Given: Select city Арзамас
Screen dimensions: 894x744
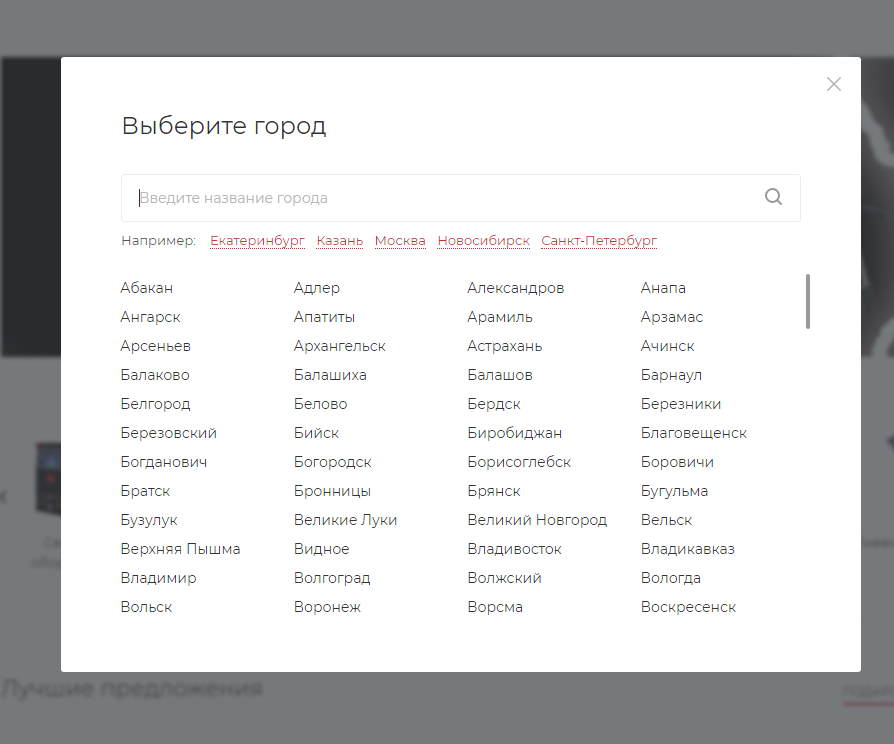Looking at the screenshot, I should [x=672, y=317].
